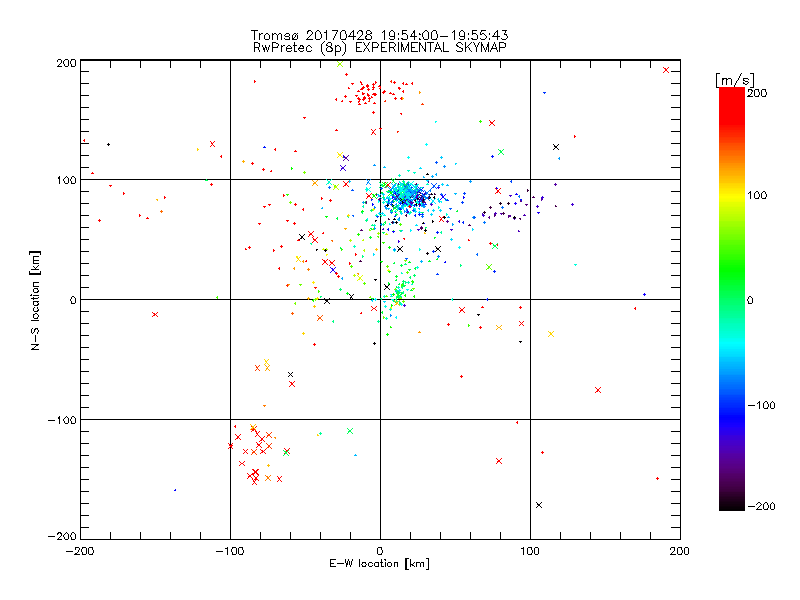The image size is (800, 600).
Task: Click the 'N-S location [km]' vertical axis label
Action: click(x=35, y=301)
